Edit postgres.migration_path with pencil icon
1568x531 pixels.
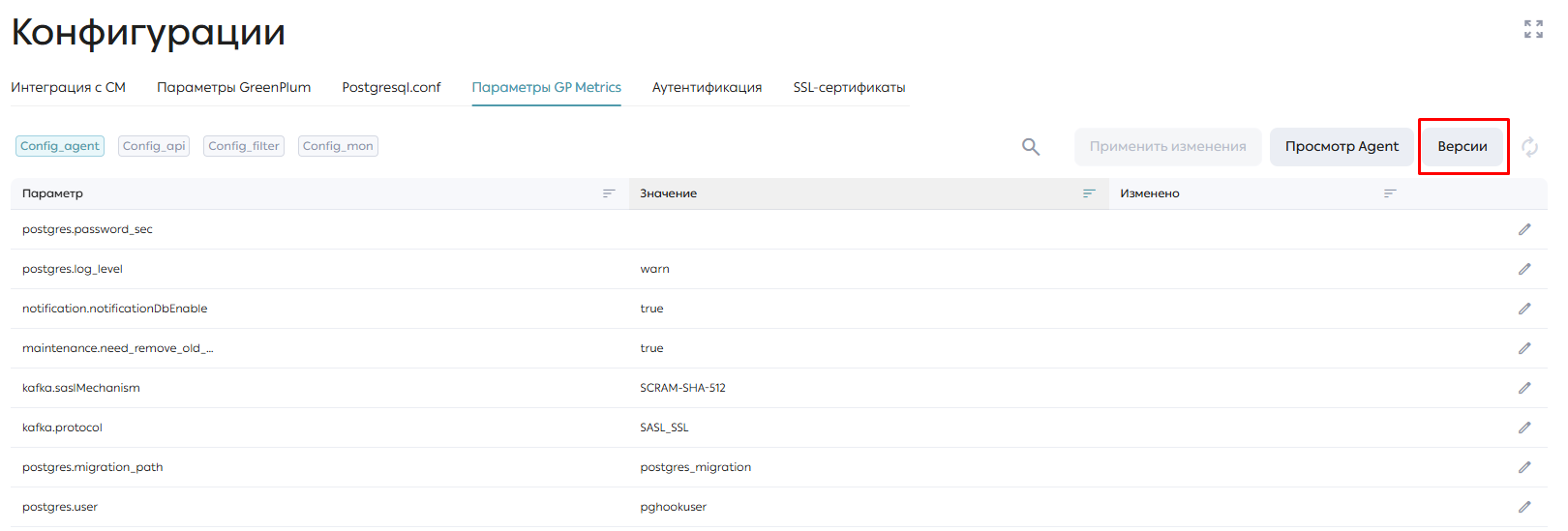(x=1524, y=467)
